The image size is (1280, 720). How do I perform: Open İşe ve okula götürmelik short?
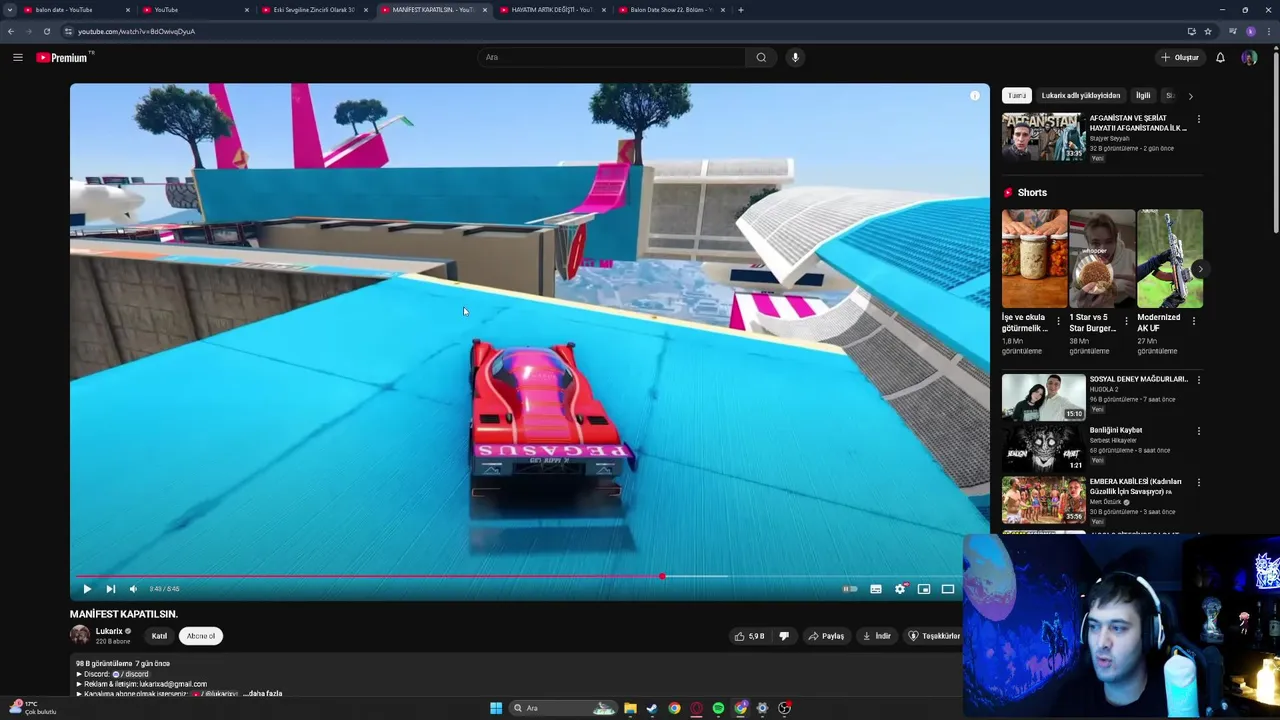click(1034, 258)
